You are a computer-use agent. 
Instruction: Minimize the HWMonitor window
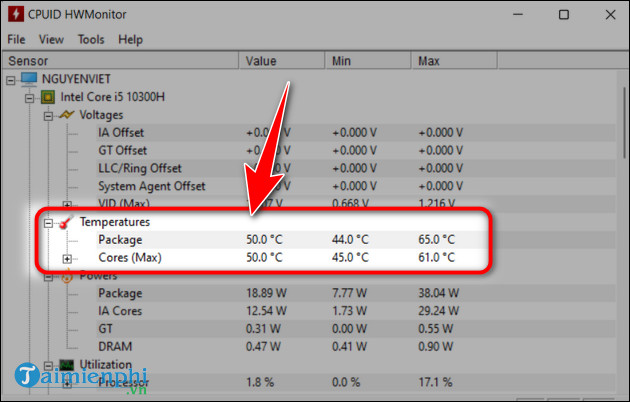click(518, 14)
